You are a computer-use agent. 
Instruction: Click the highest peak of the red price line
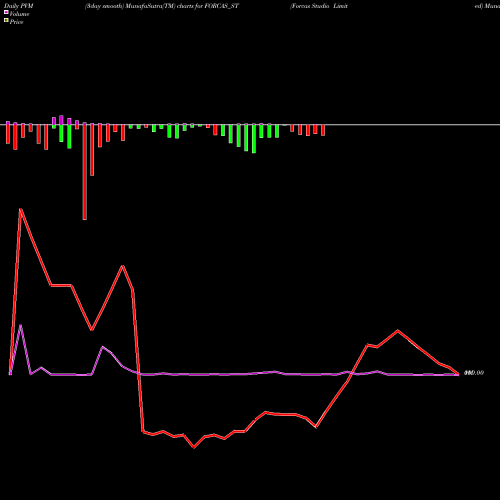click(21, 209)
